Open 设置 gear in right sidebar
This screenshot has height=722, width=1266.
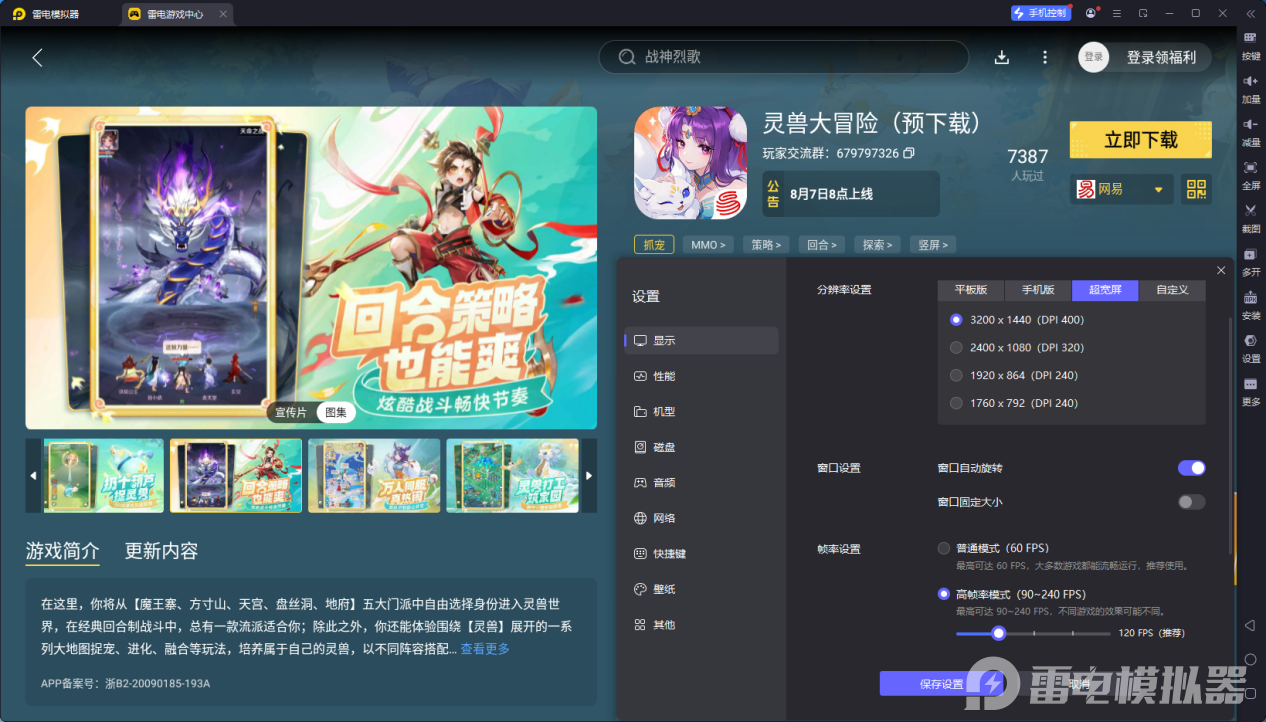point(1251,347)
